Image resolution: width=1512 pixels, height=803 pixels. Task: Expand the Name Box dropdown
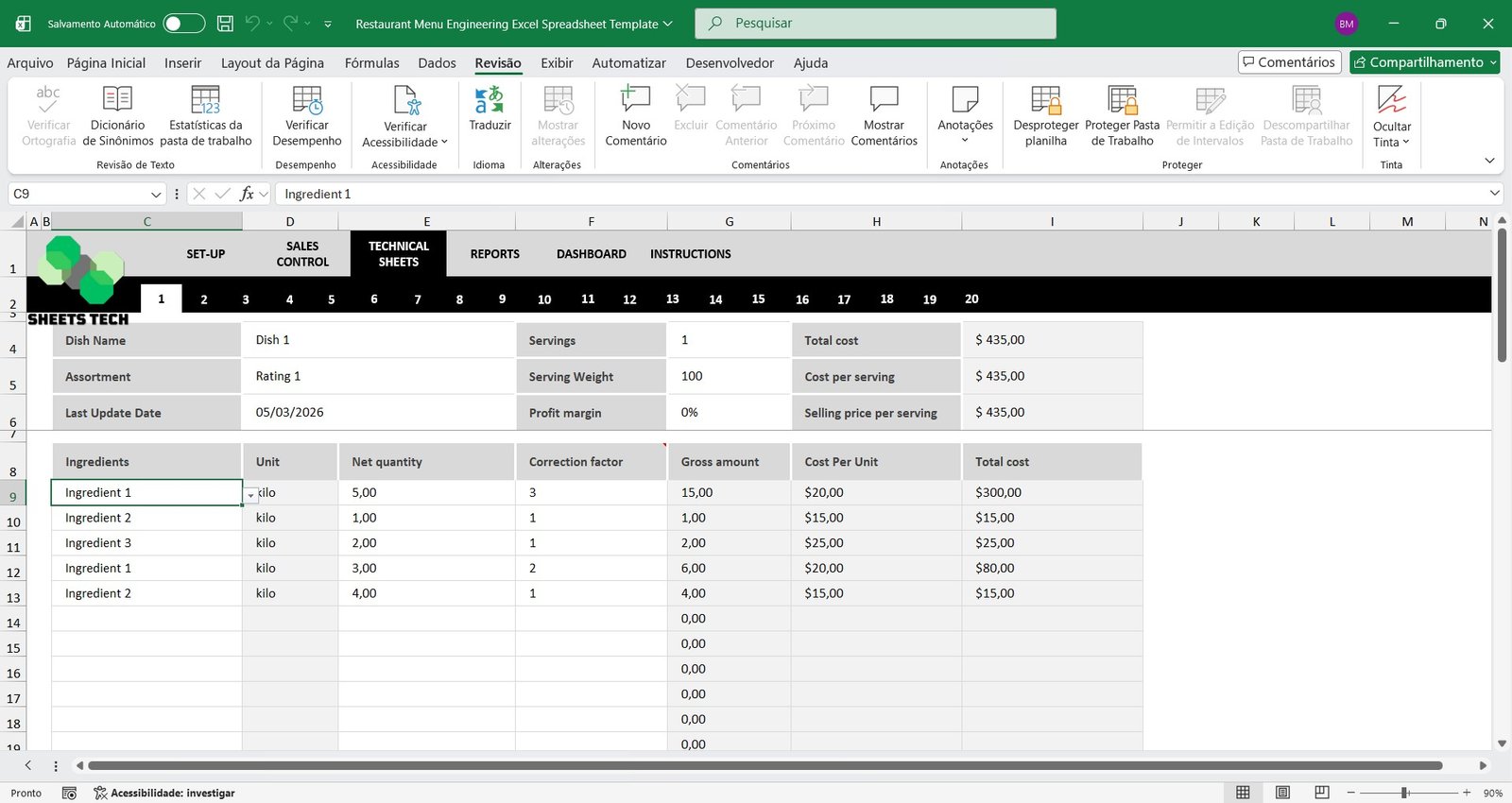pos(156,194)
